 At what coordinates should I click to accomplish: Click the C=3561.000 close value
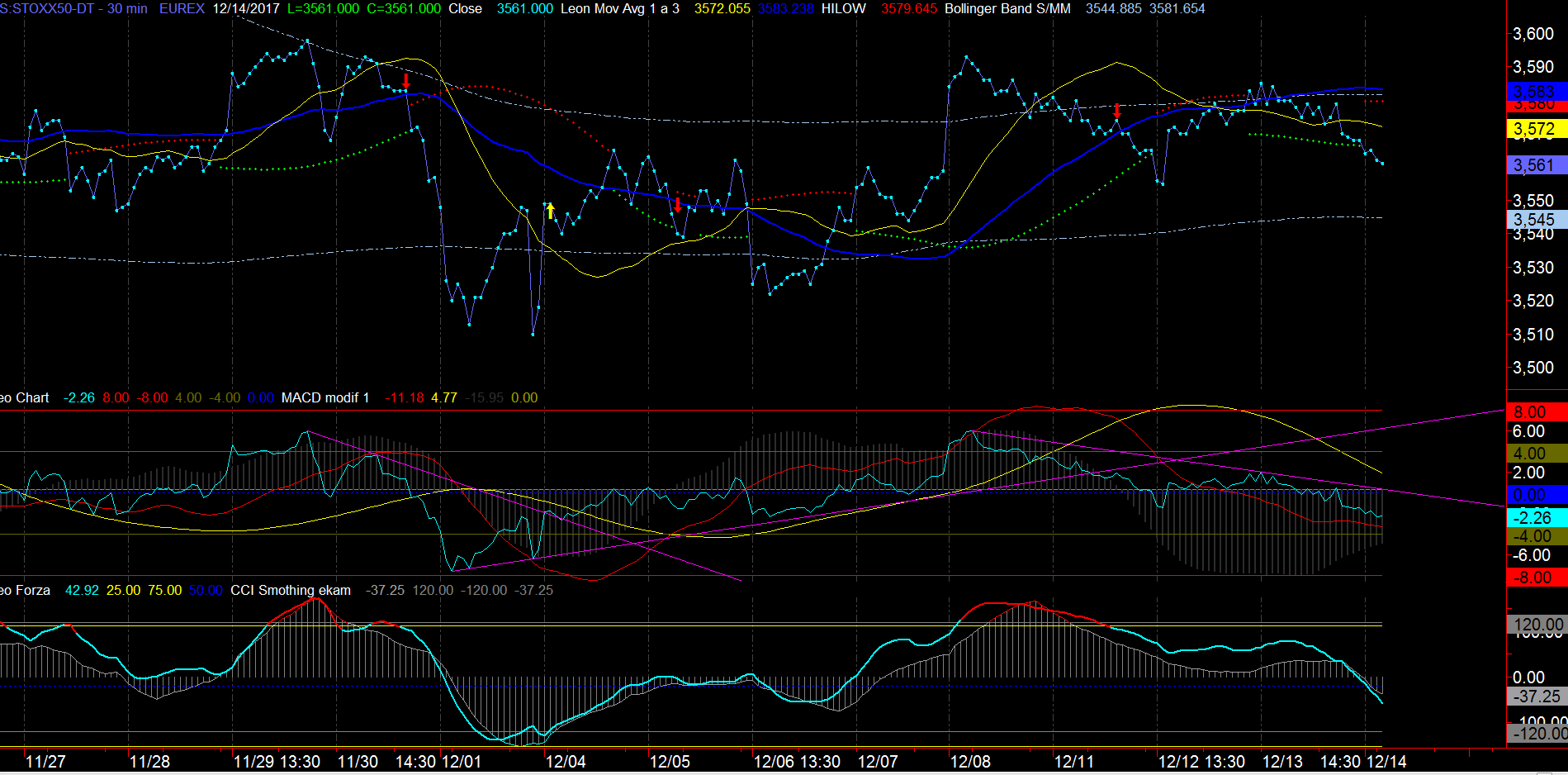pos(404,8)
